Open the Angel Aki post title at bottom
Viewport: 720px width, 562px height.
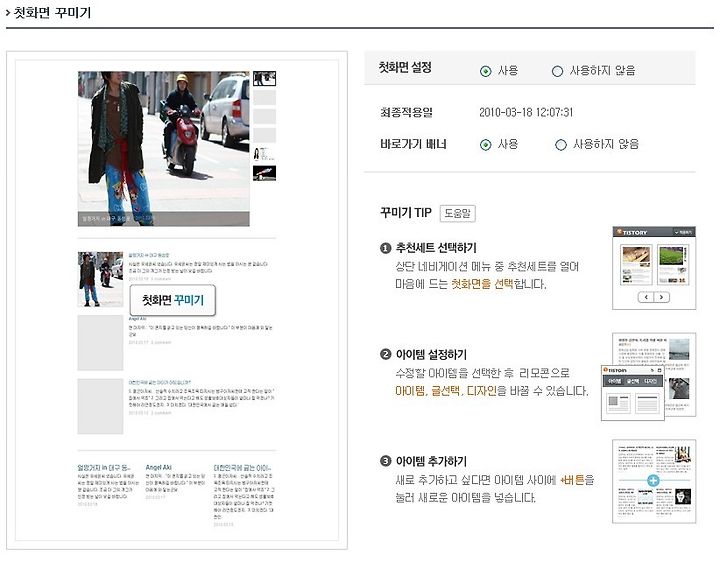point(158,467)
